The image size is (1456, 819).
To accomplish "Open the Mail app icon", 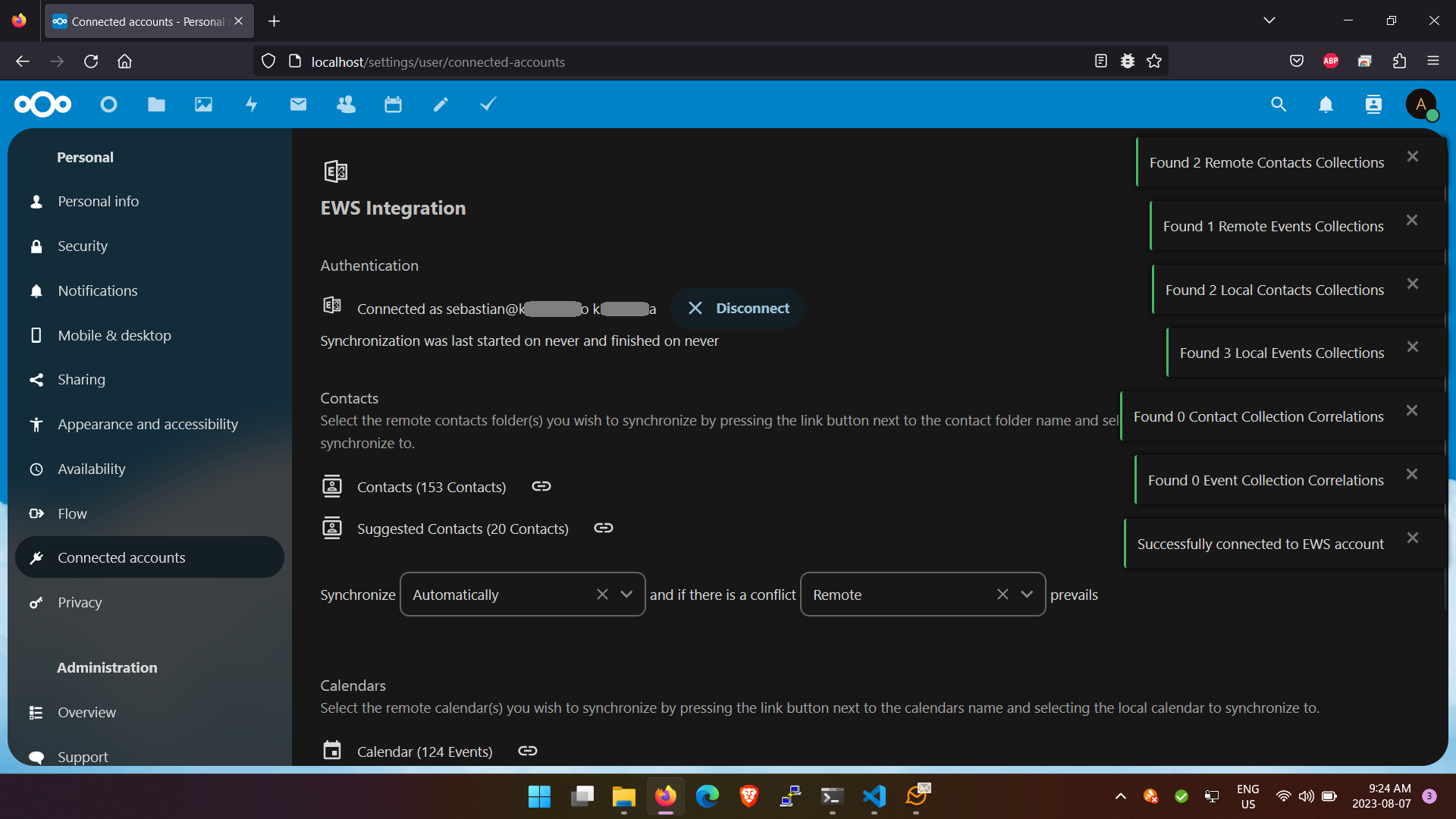I will tap(298, 105).
